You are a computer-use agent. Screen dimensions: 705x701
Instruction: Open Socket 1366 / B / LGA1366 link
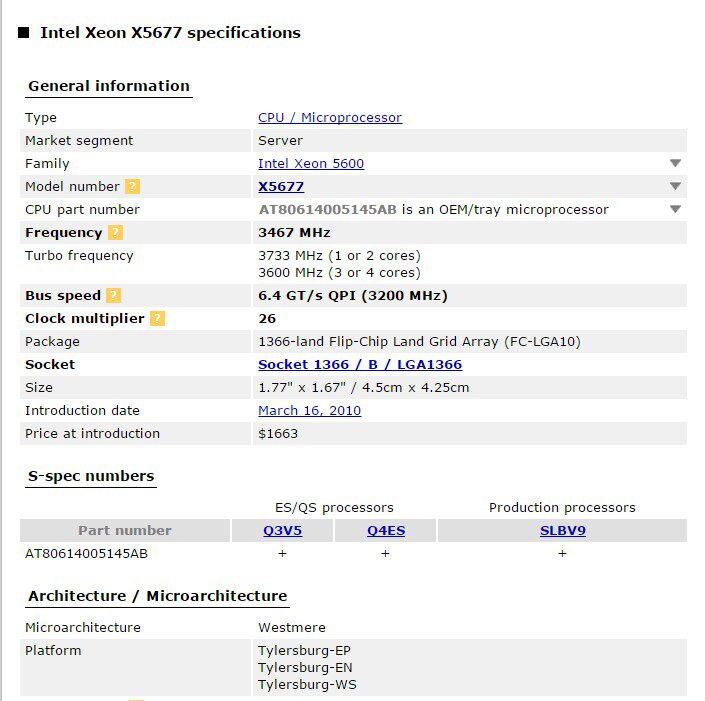tap(360, 364)
